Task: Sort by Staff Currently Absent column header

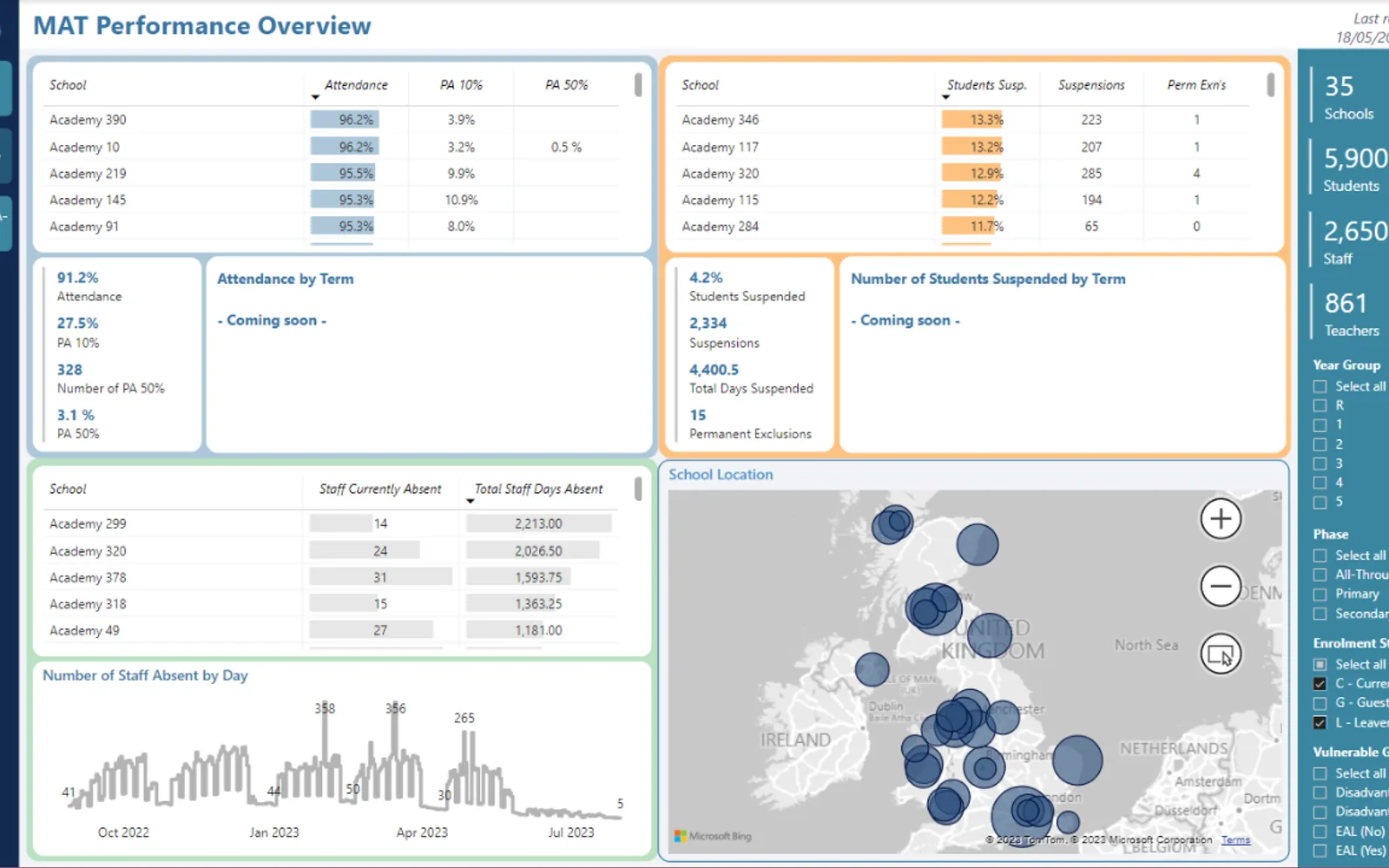Action: (380, 490)
